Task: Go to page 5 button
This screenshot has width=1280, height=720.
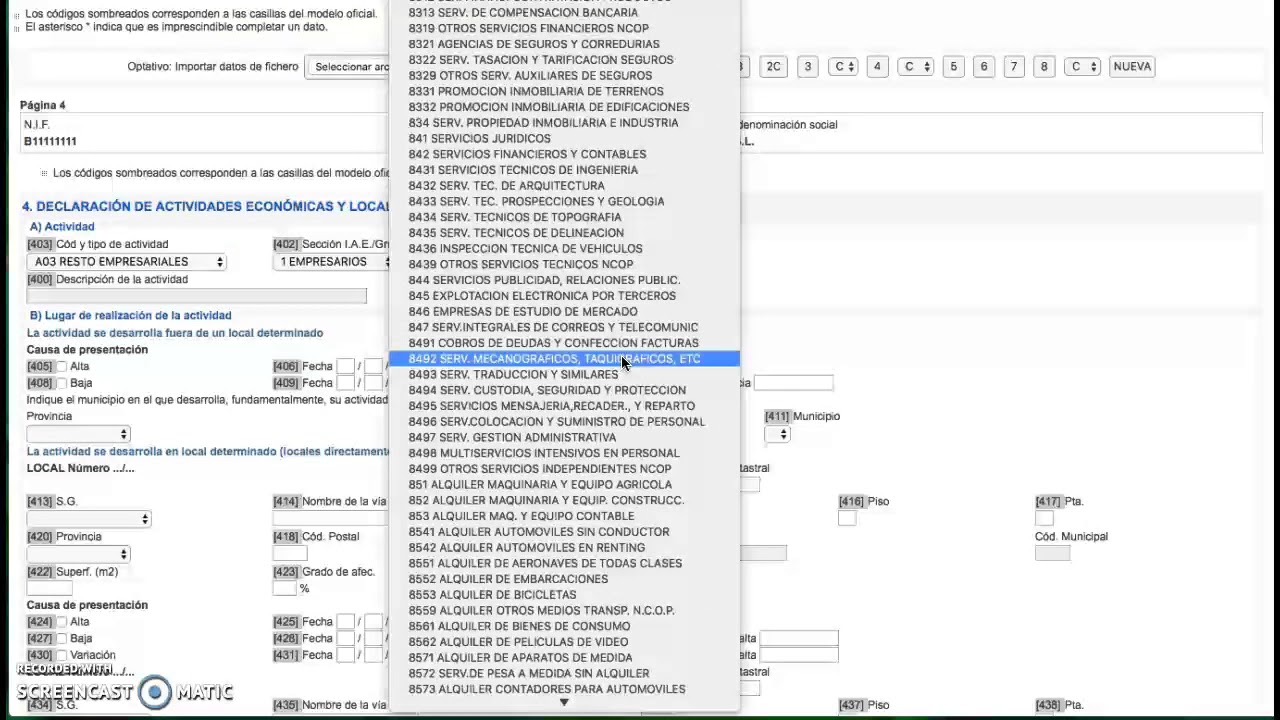Action: coord(953,67)
